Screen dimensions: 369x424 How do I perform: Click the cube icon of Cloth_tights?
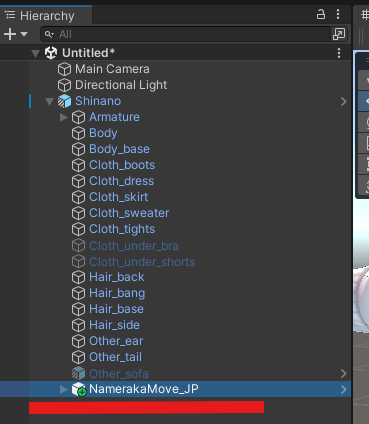pyautogui.click(x=78, y=229)
